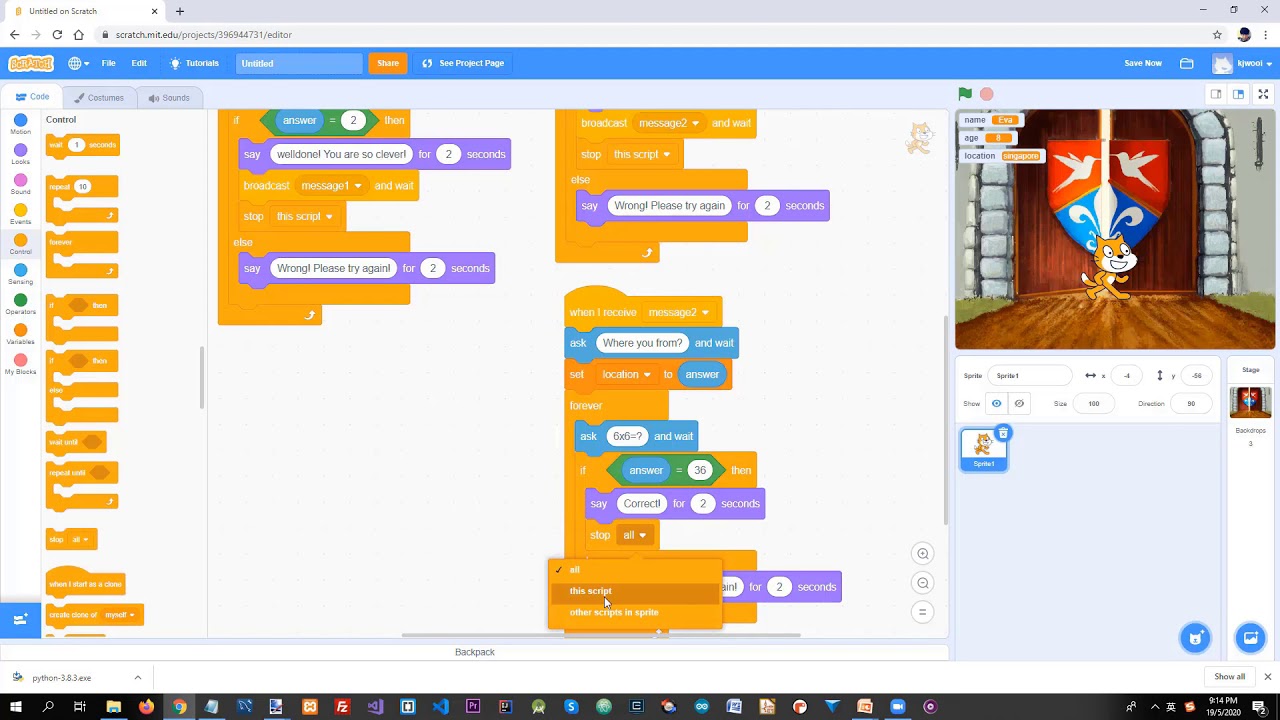Open the Sensing block category
This screenshot has width=1280, height=720.
(x=20, y=275)
